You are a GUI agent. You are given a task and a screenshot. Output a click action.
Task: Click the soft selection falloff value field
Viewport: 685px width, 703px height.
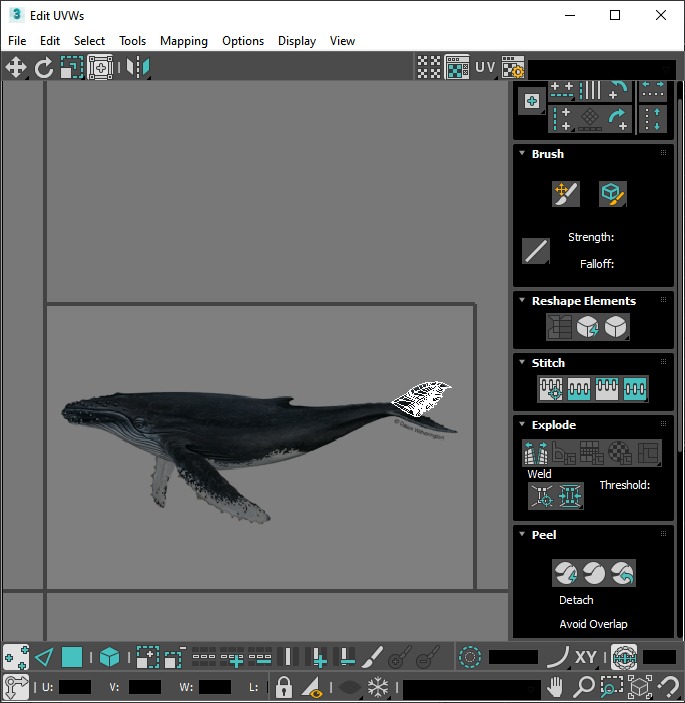pos(513,657)
